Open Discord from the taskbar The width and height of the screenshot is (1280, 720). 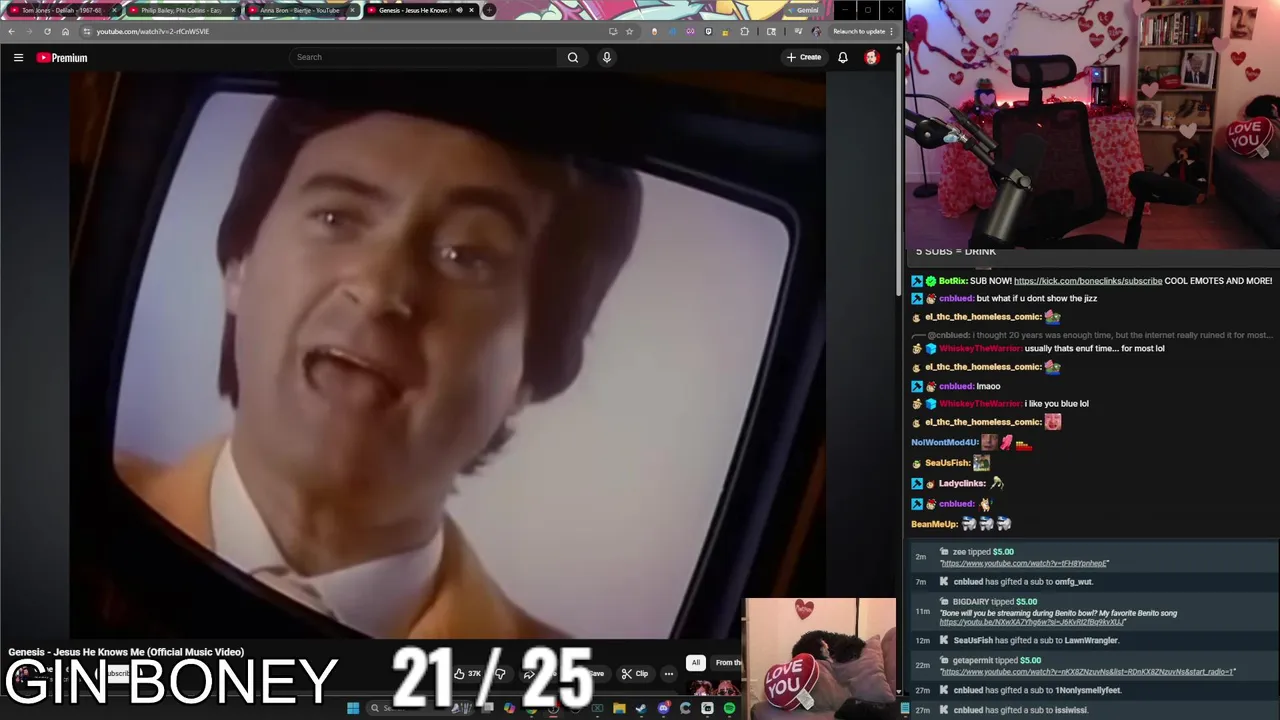pyautogui.click(x=663, y=709)
